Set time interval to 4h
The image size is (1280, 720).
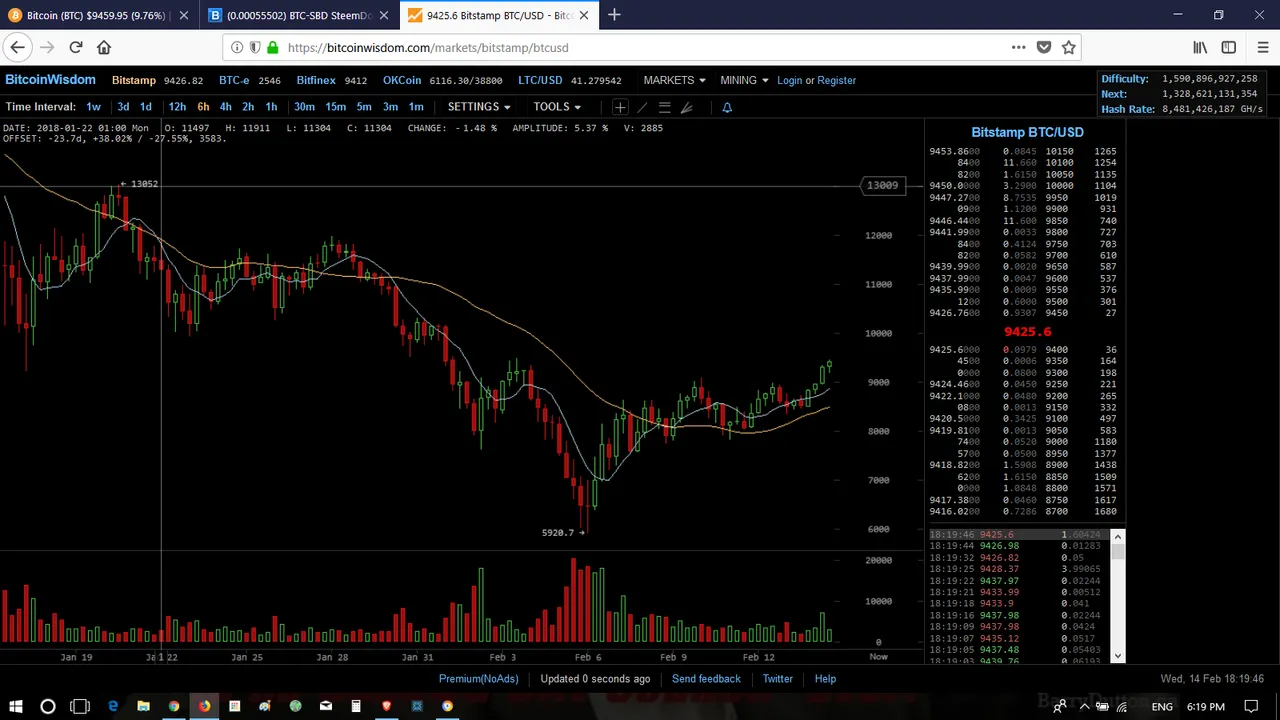coord(226,107)
